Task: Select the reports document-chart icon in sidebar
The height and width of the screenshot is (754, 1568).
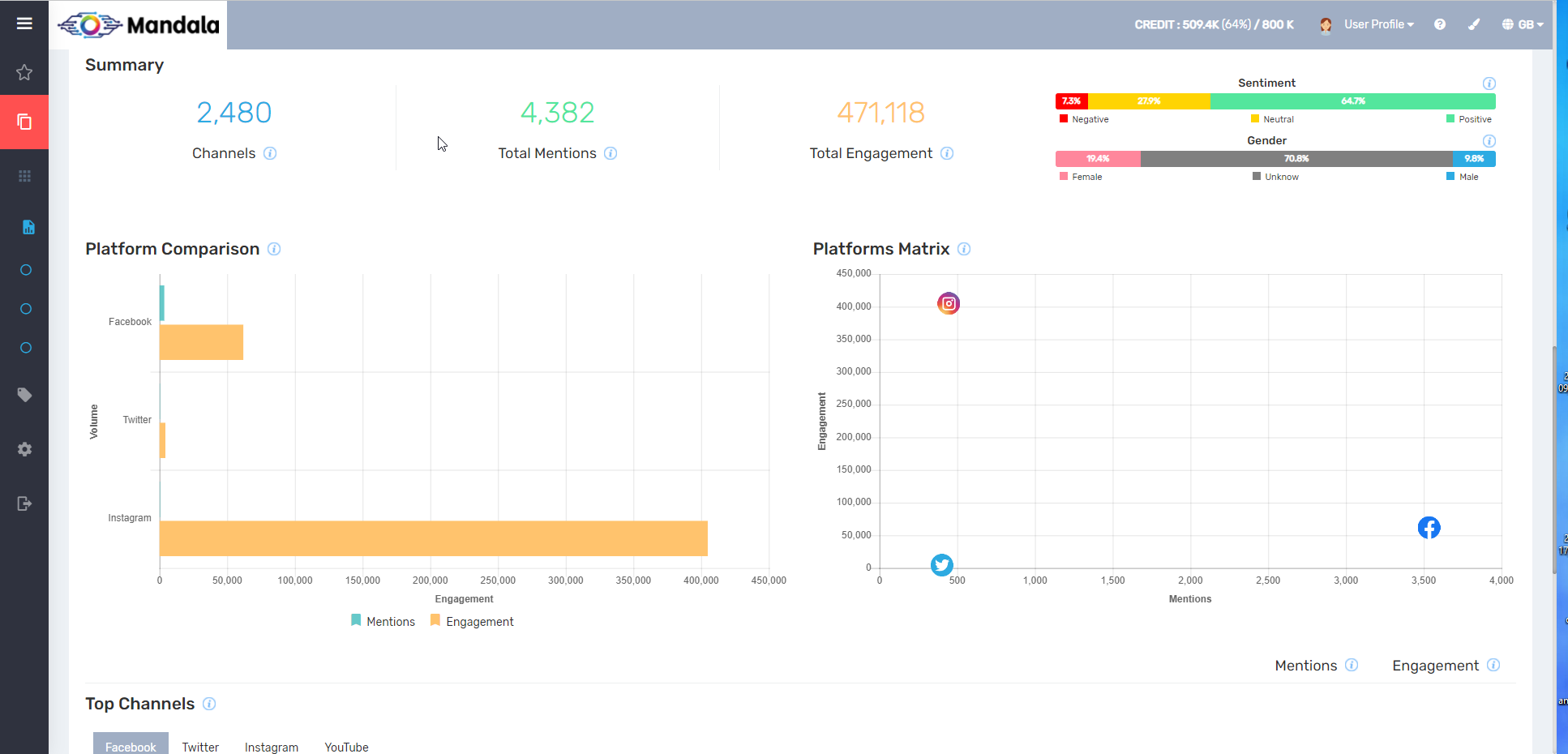Action: pos(28,228)
